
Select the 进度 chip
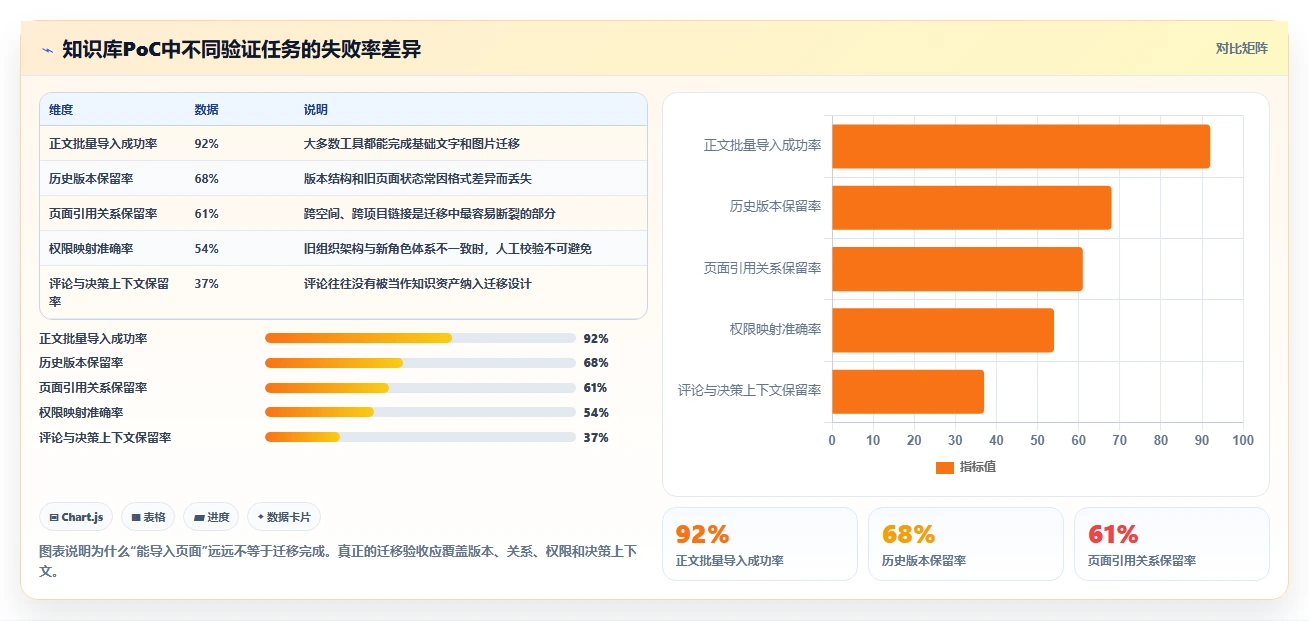coord(211,517)
